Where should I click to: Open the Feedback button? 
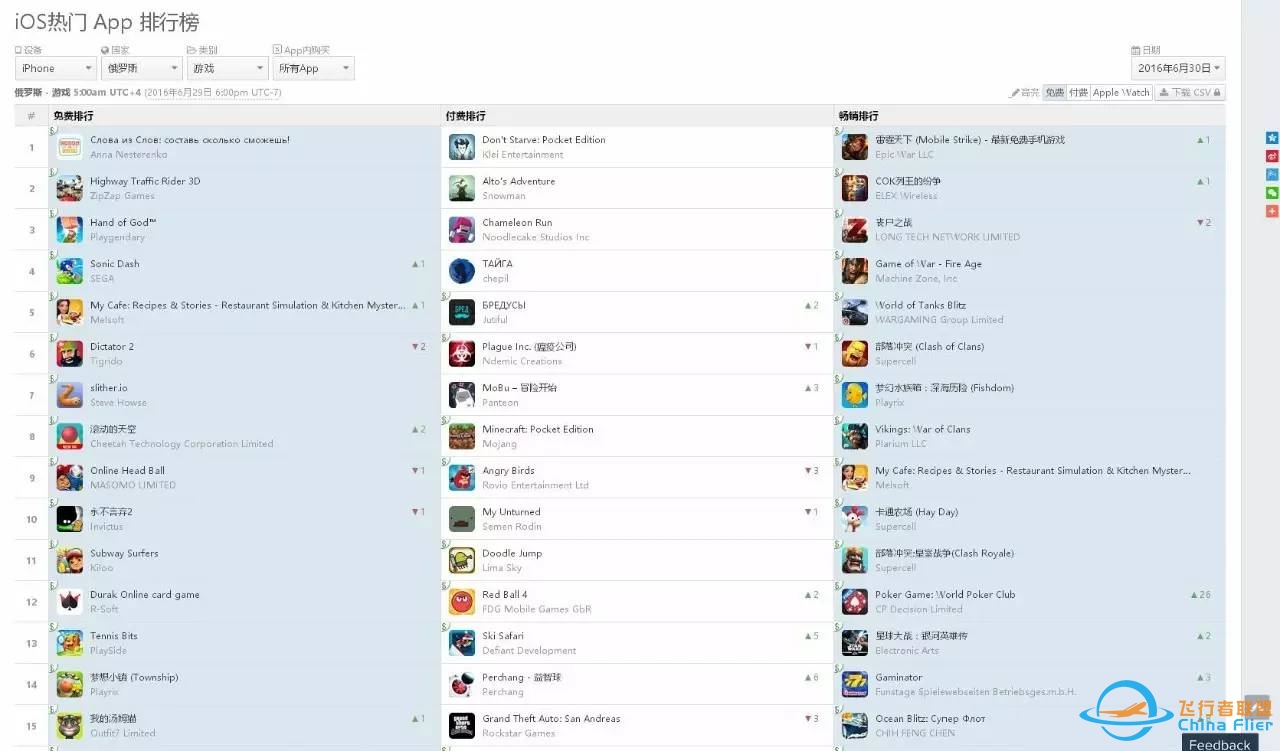(1219, 744)
